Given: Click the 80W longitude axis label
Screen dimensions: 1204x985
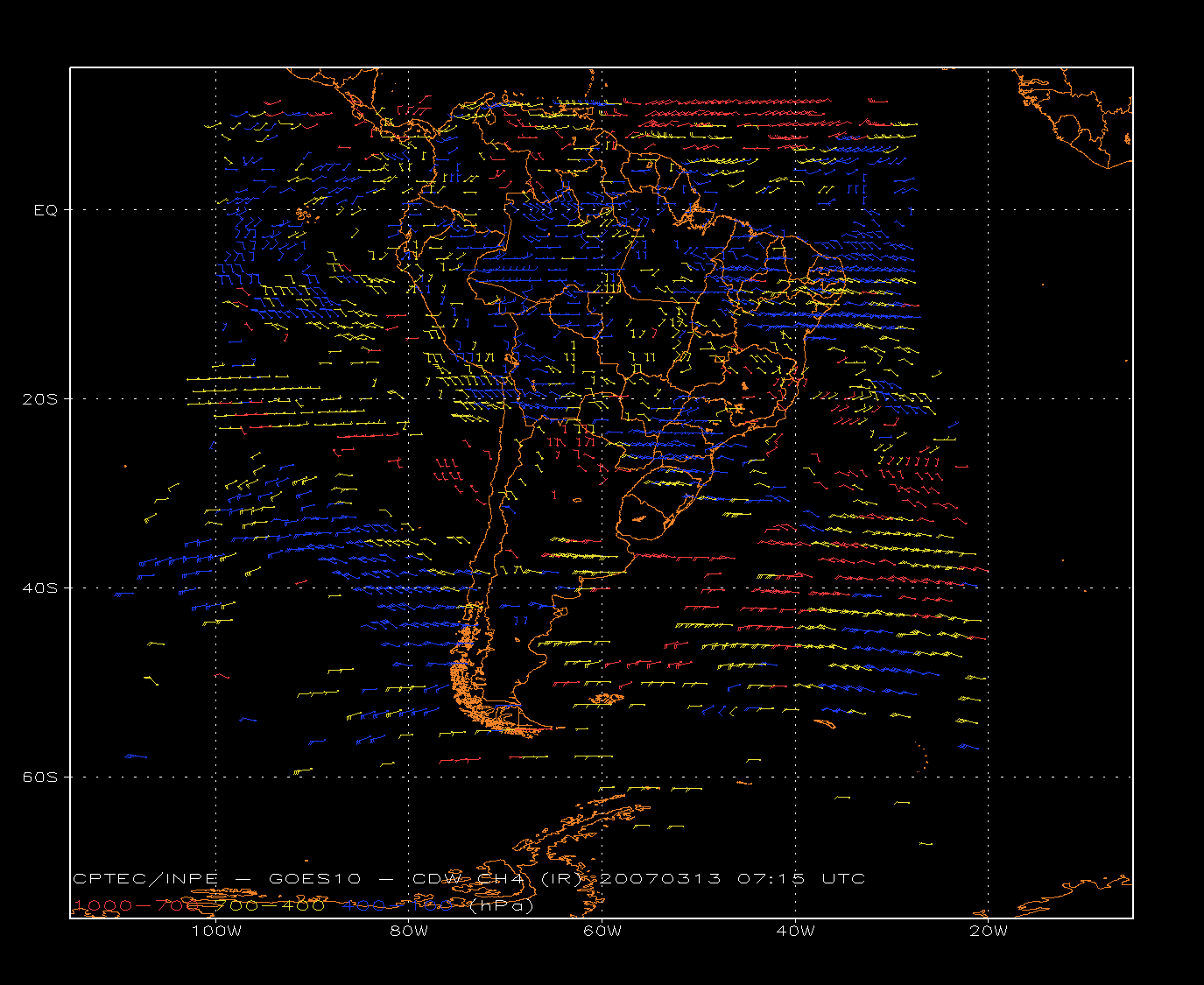Looking at the screenshot, I should click(409, 932).
